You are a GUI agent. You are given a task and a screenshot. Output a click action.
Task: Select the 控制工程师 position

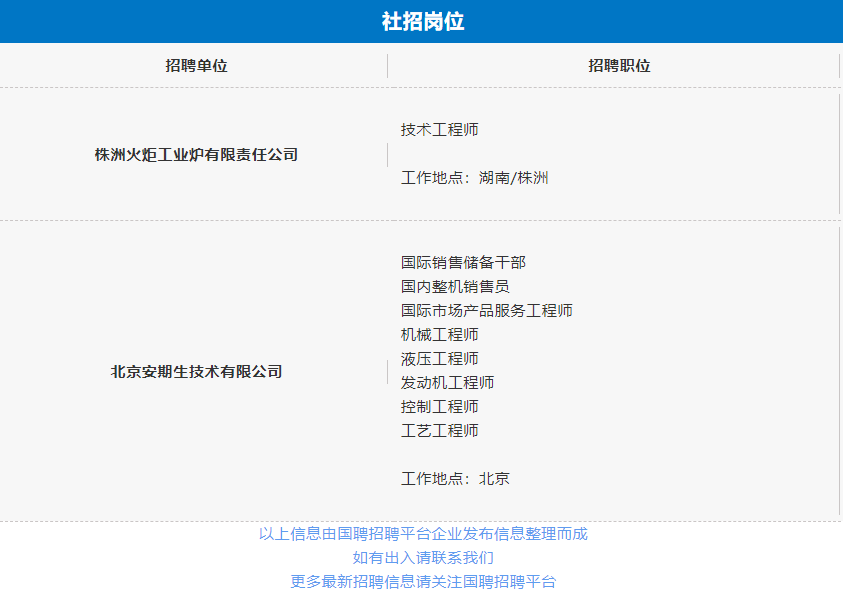439,407
